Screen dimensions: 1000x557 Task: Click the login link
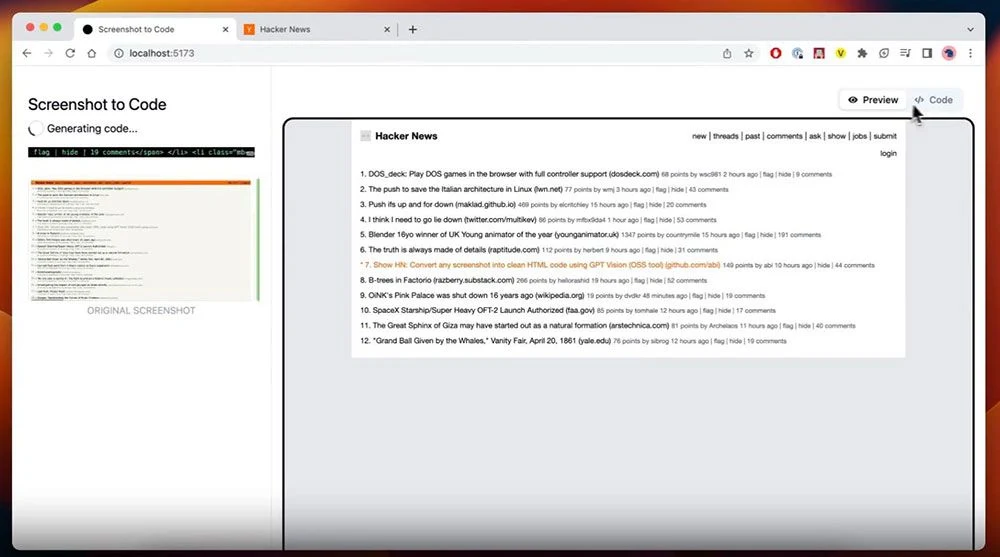[x=888, y=154]
